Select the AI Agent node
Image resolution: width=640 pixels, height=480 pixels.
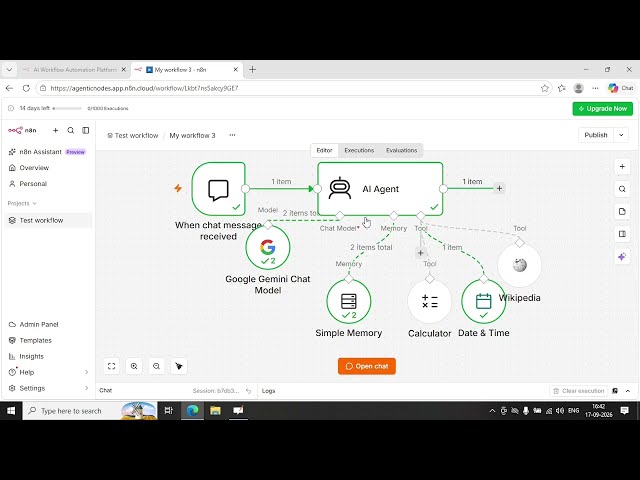click(380, 189)
